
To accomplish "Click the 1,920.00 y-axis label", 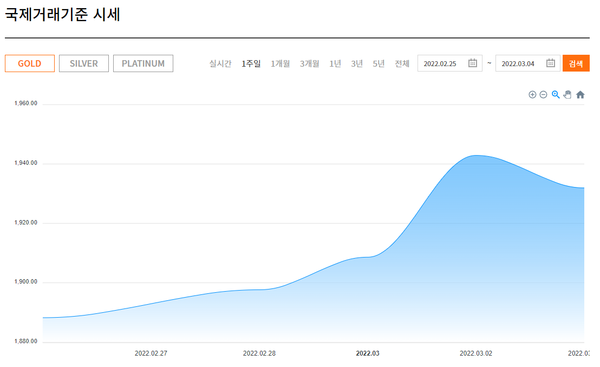I will pos(26,223).
